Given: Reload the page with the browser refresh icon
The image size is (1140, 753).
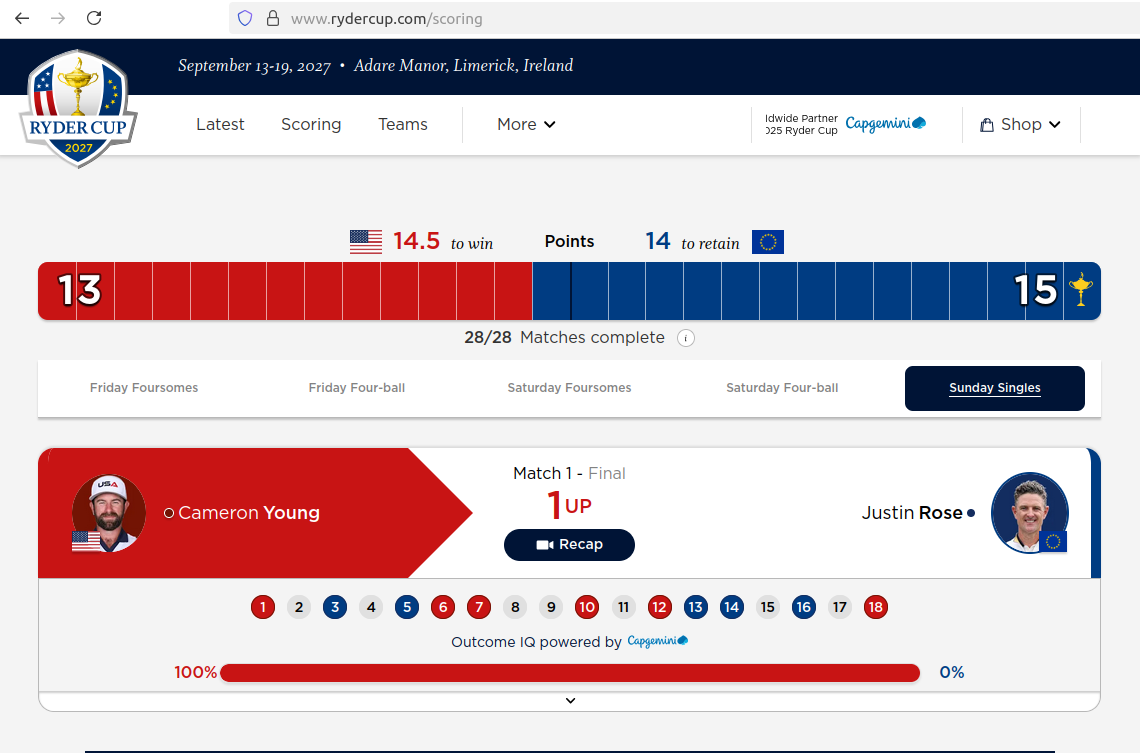Looking at the screenshot, I should (x=94, y=18).
